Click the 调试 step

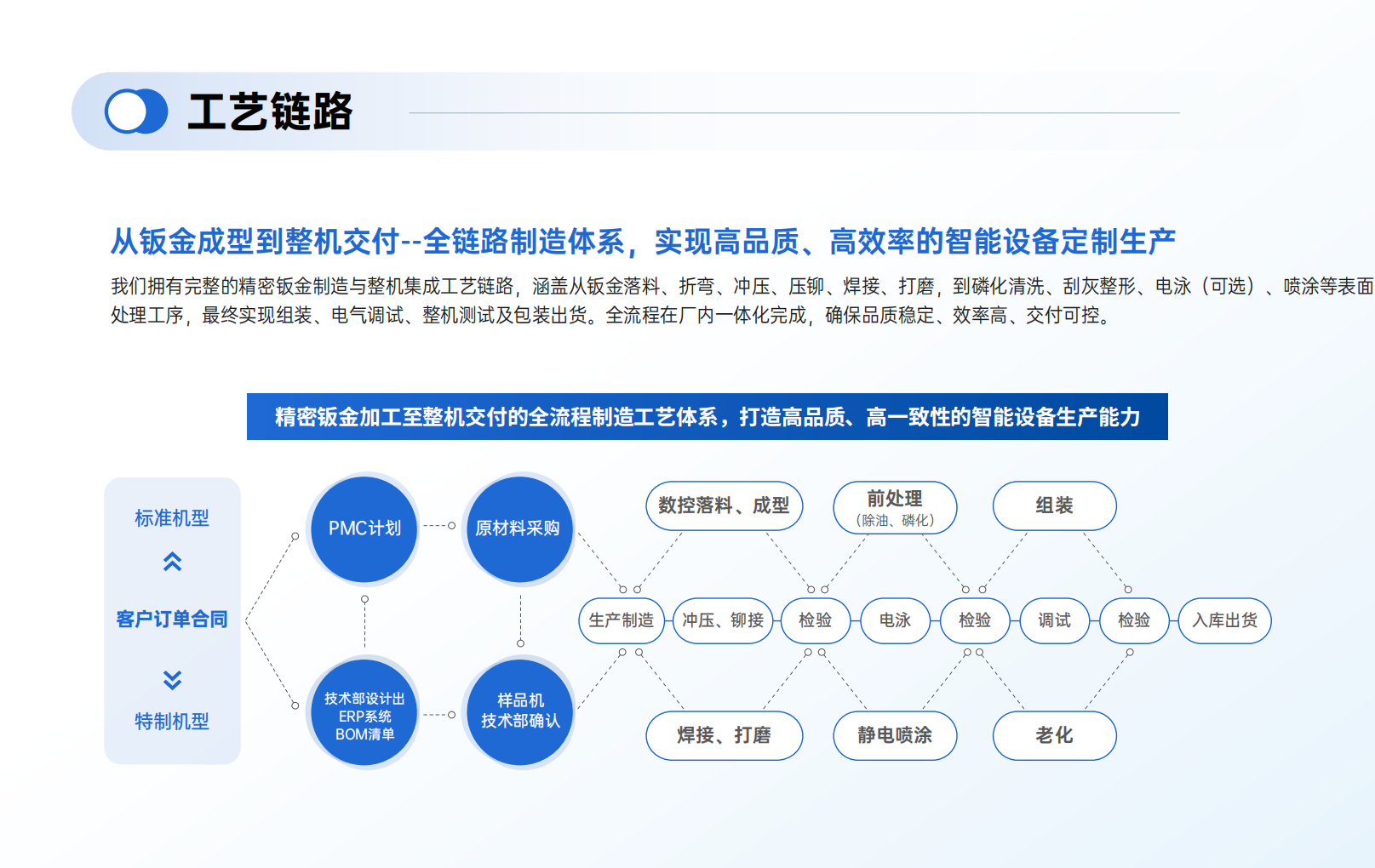(x=1054, y=620)
